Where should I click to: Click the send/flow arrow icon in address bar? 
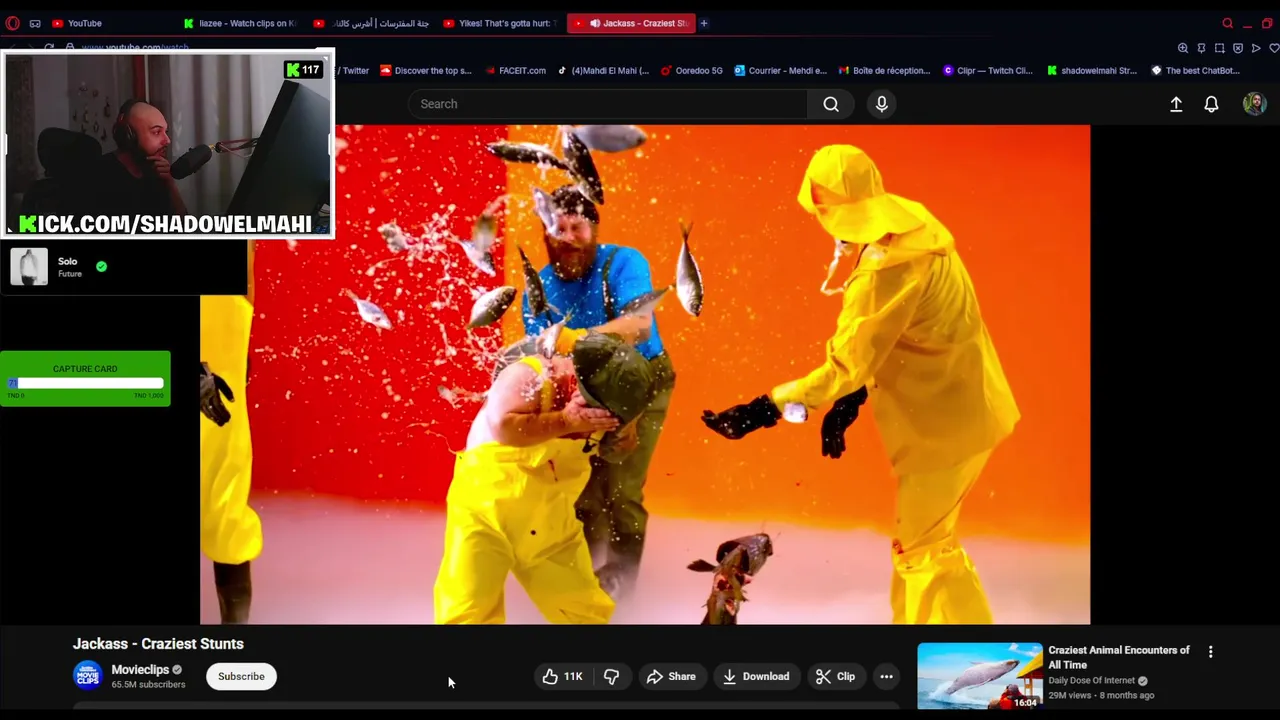1256,48
